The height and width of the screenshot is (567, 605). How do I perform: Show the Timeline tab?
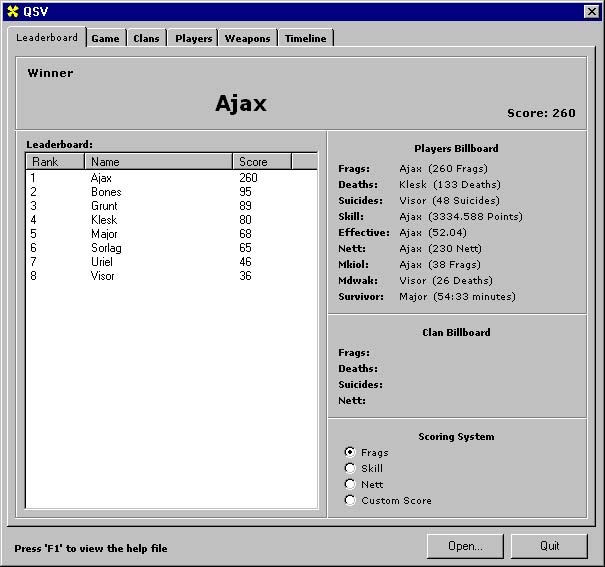pyautogui.click(x=305, y=38)
